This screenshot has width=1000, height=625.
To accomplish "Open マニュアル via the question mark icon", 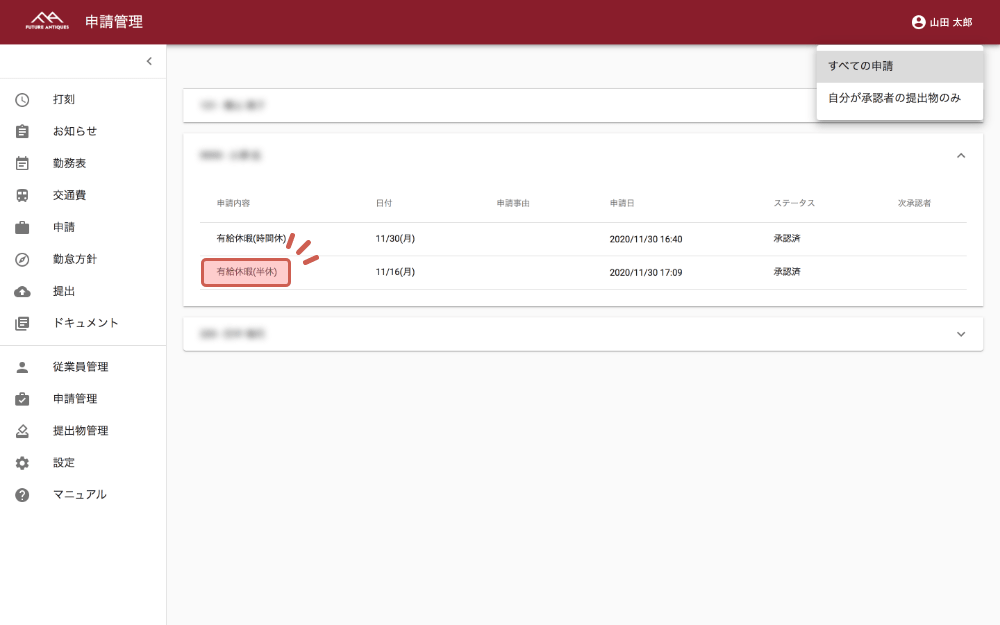I will tap(22, 495).
